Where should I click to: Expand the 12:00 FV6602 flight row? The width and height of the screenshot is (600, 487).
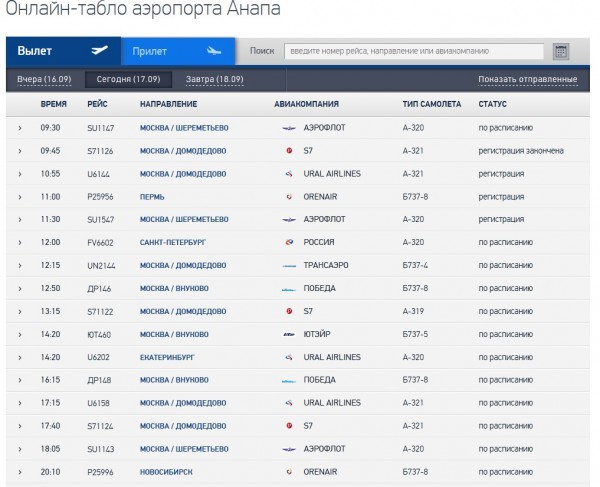[19, 242]
